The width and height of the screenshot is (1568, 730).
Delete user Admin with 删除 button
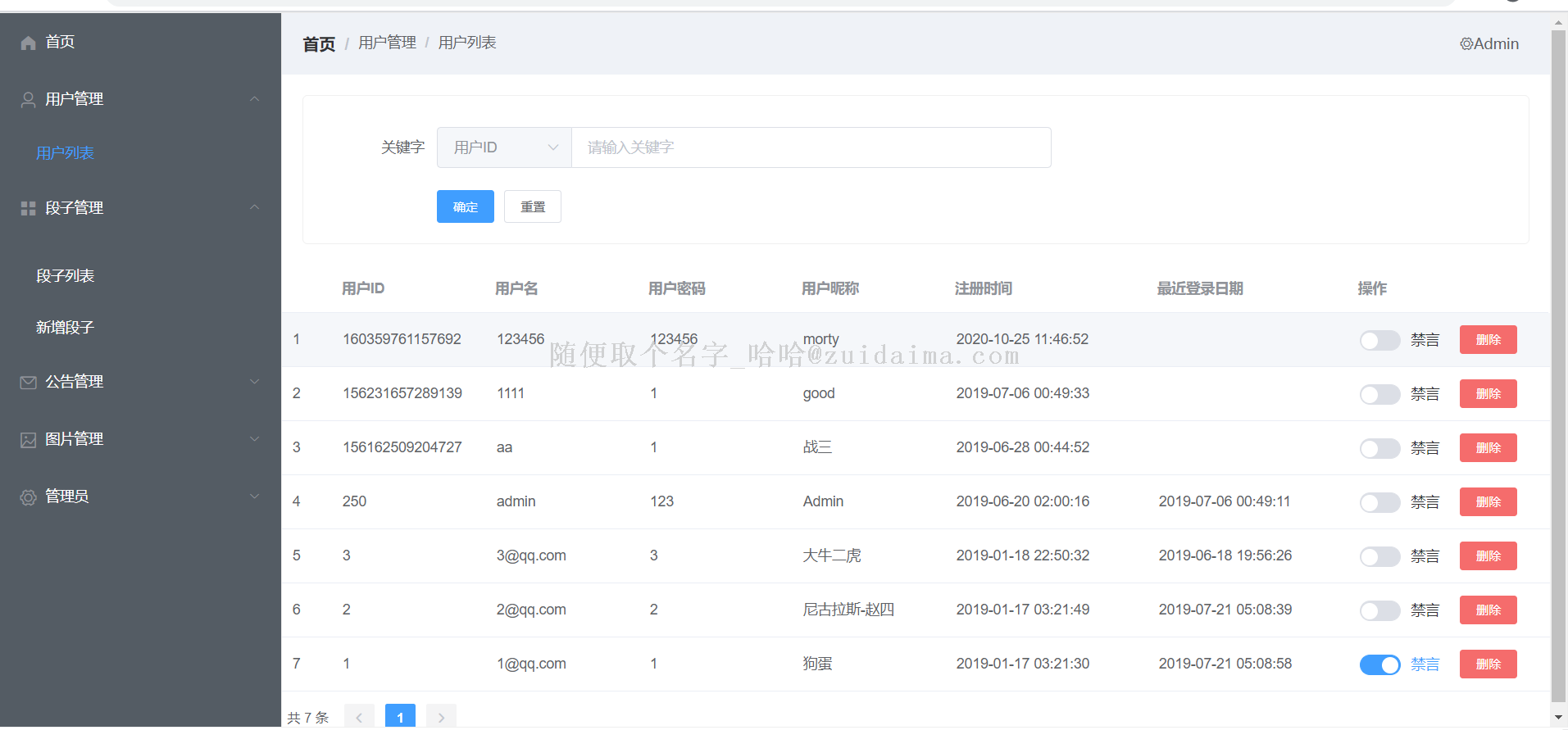tap(1488, 502)
